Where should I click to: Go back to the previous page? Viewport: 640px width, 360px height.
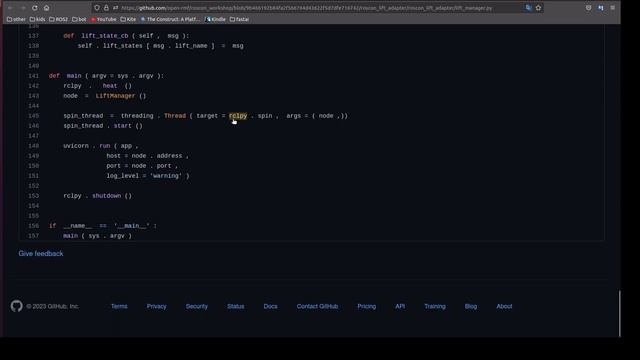(11, 8)
